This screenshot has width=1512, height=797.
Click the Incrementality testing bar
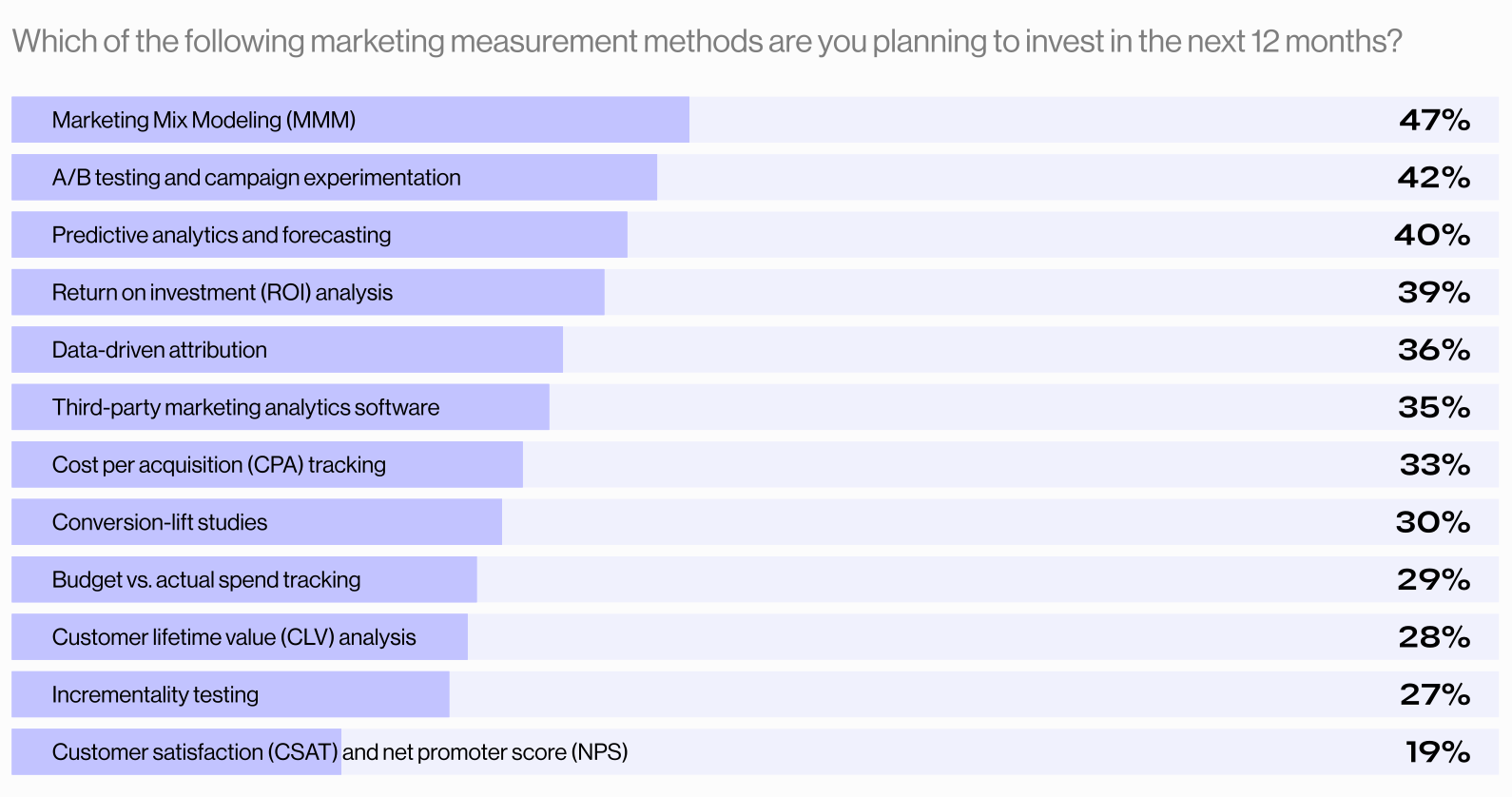(230, 694)
